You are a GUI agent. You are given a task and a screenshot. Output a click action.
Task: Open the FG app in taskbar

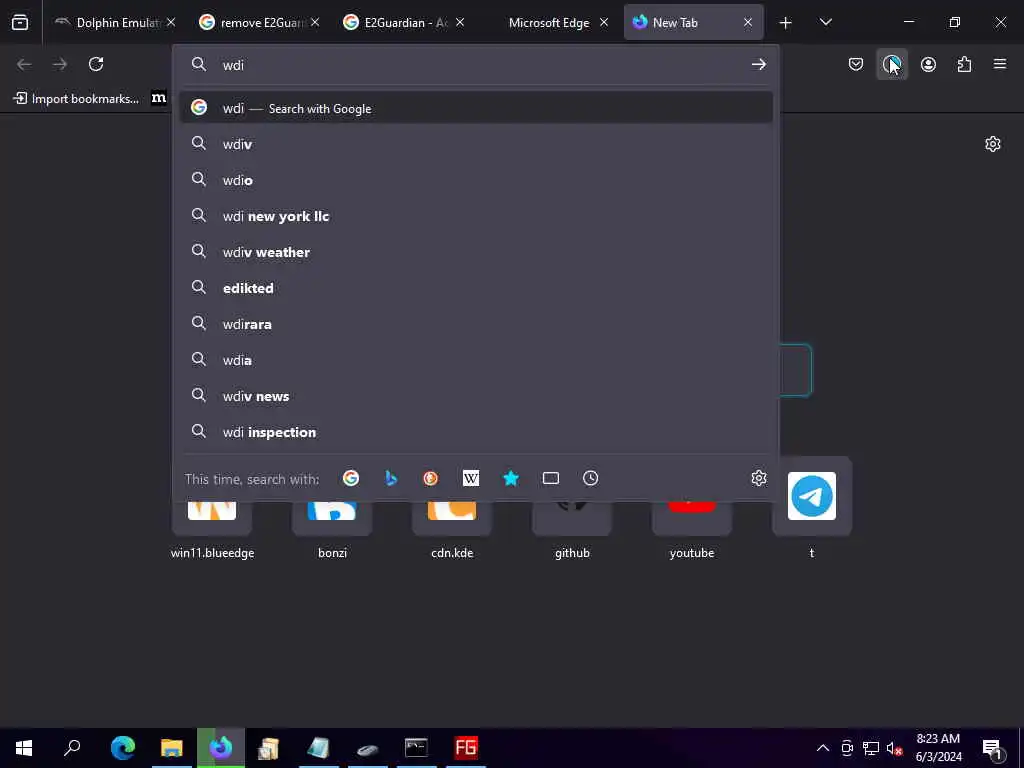[466, 748]
